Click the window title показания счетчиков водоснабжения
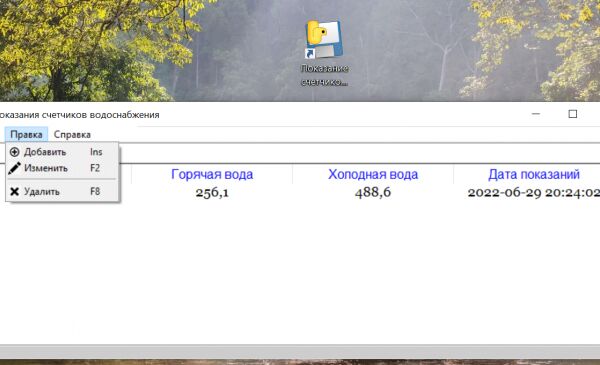 [79, 115]
